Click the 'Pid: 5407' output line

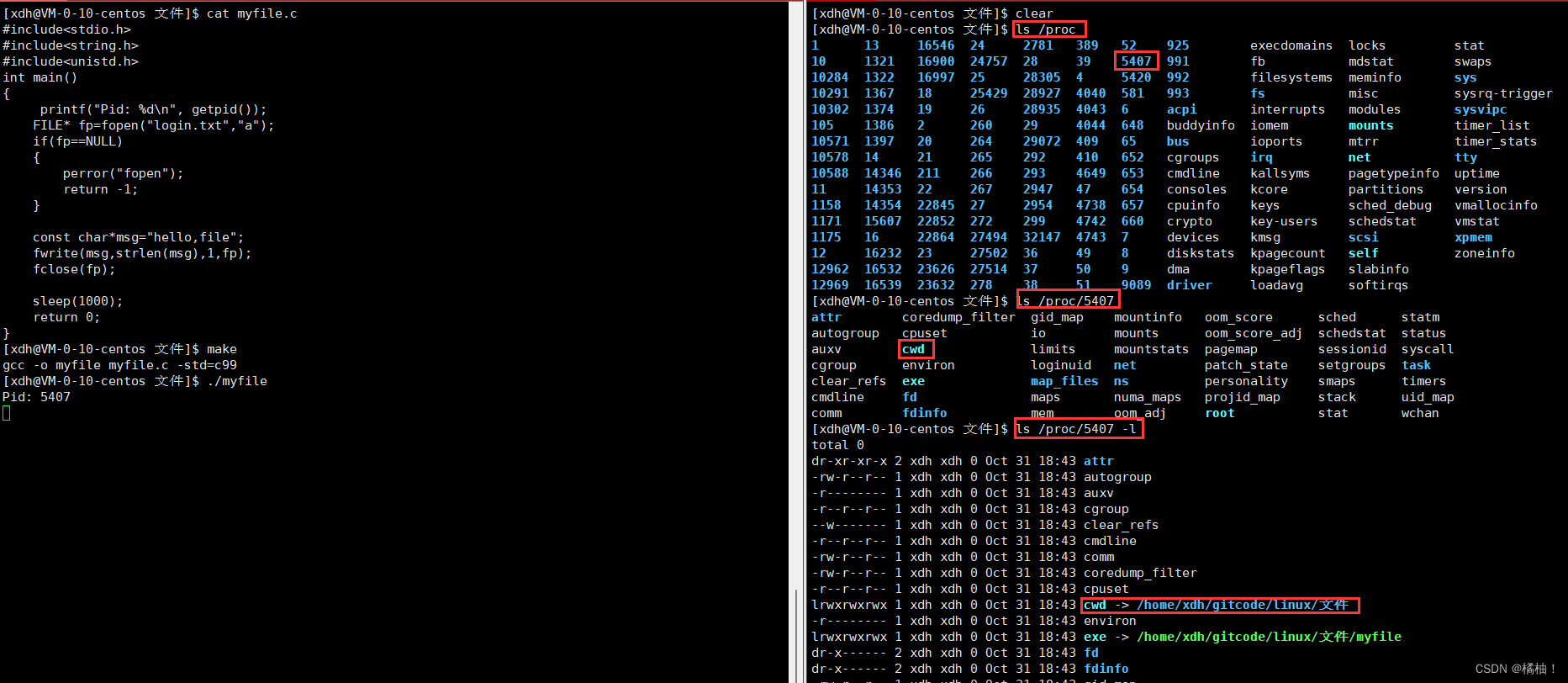(37, 397)
